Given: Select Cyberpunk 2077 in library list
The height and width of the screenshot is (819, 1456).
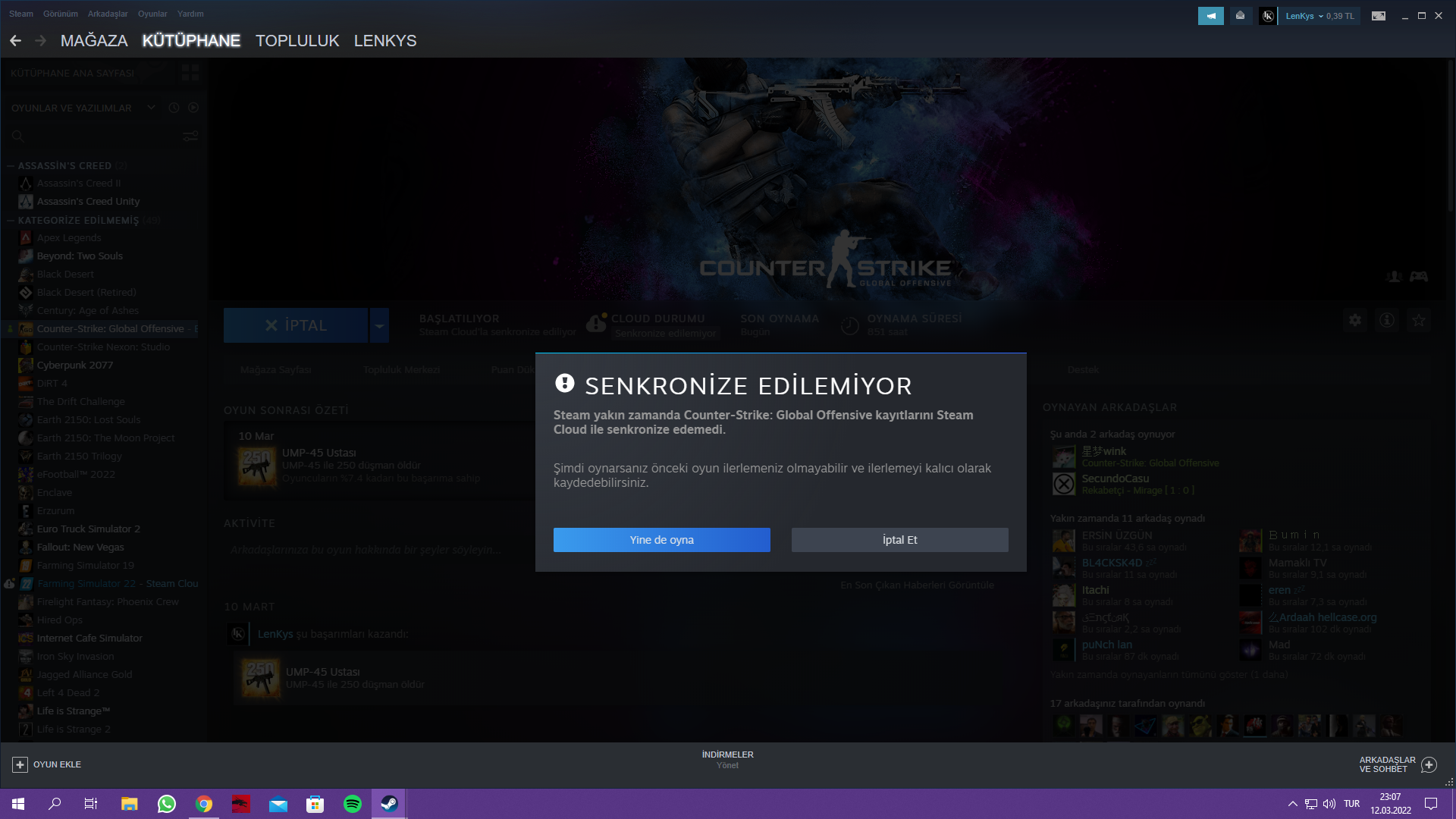Looking at the screenshot, I should (75, 366).
